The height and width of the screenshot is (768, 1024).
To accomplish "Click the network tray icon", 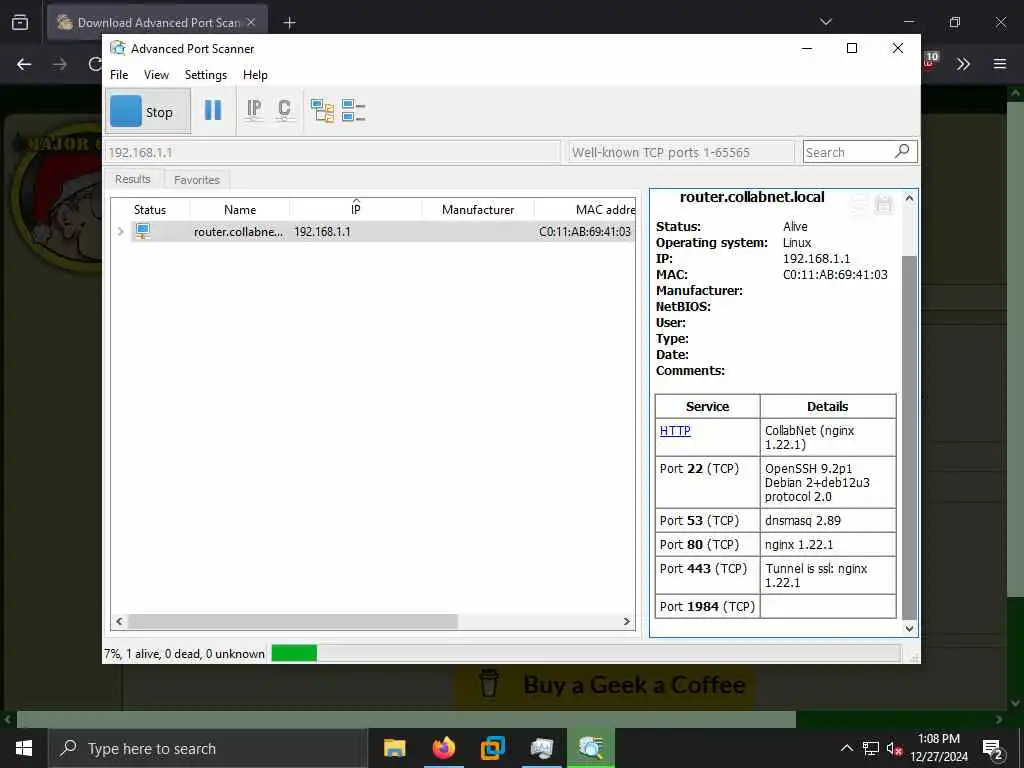I will tap(871, 748).
